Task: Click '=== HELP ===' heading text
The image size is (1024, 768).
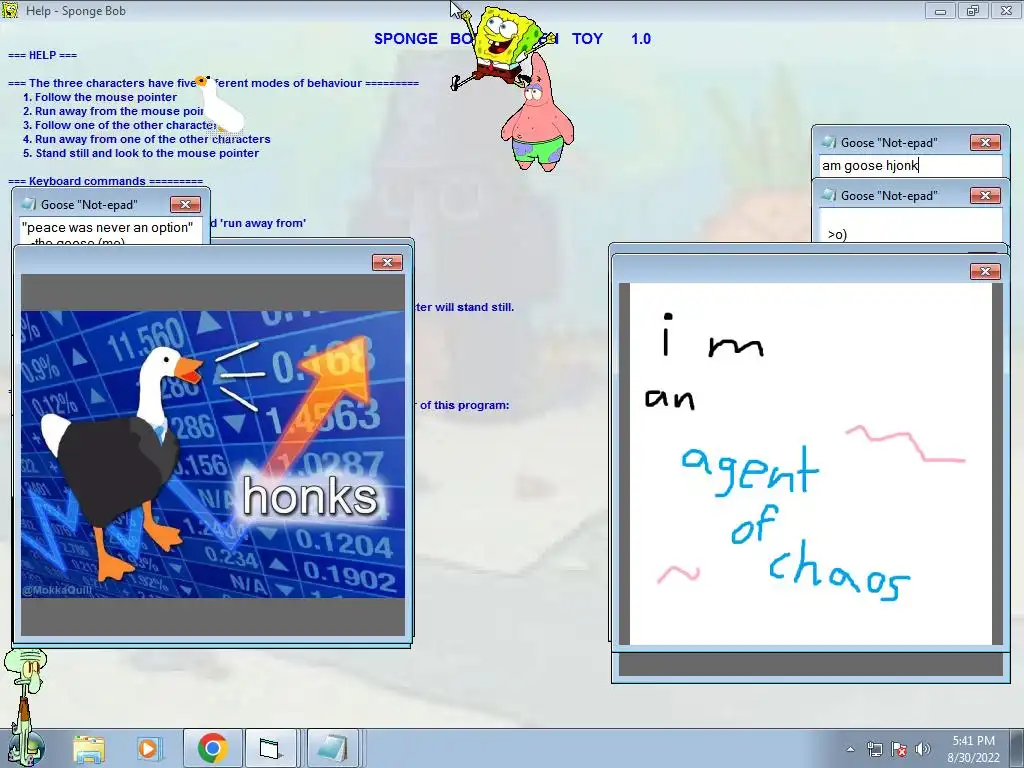Action: click(x=42, y=56)
